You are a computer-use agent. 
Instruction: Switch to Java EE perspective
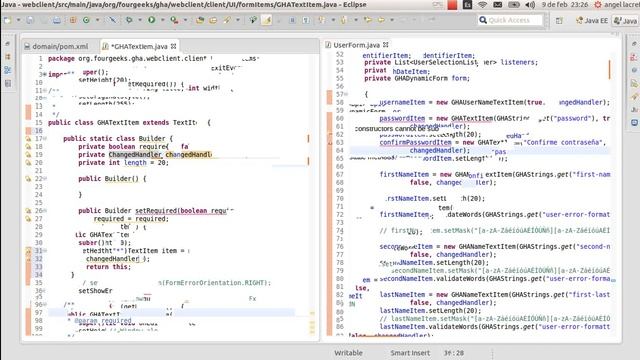[592, 20]
